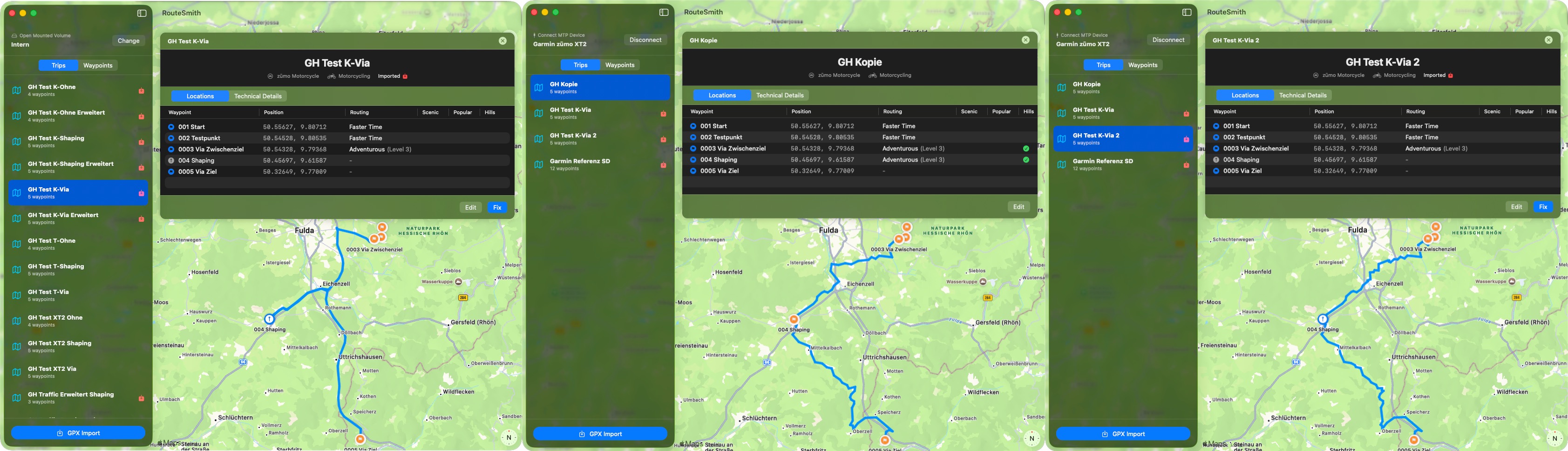Image resolution: width=1568 pixels, height=451 pixels.
Task: Toggle the sidebar in the middle GH Kopie window
Action: coord(664,12)
